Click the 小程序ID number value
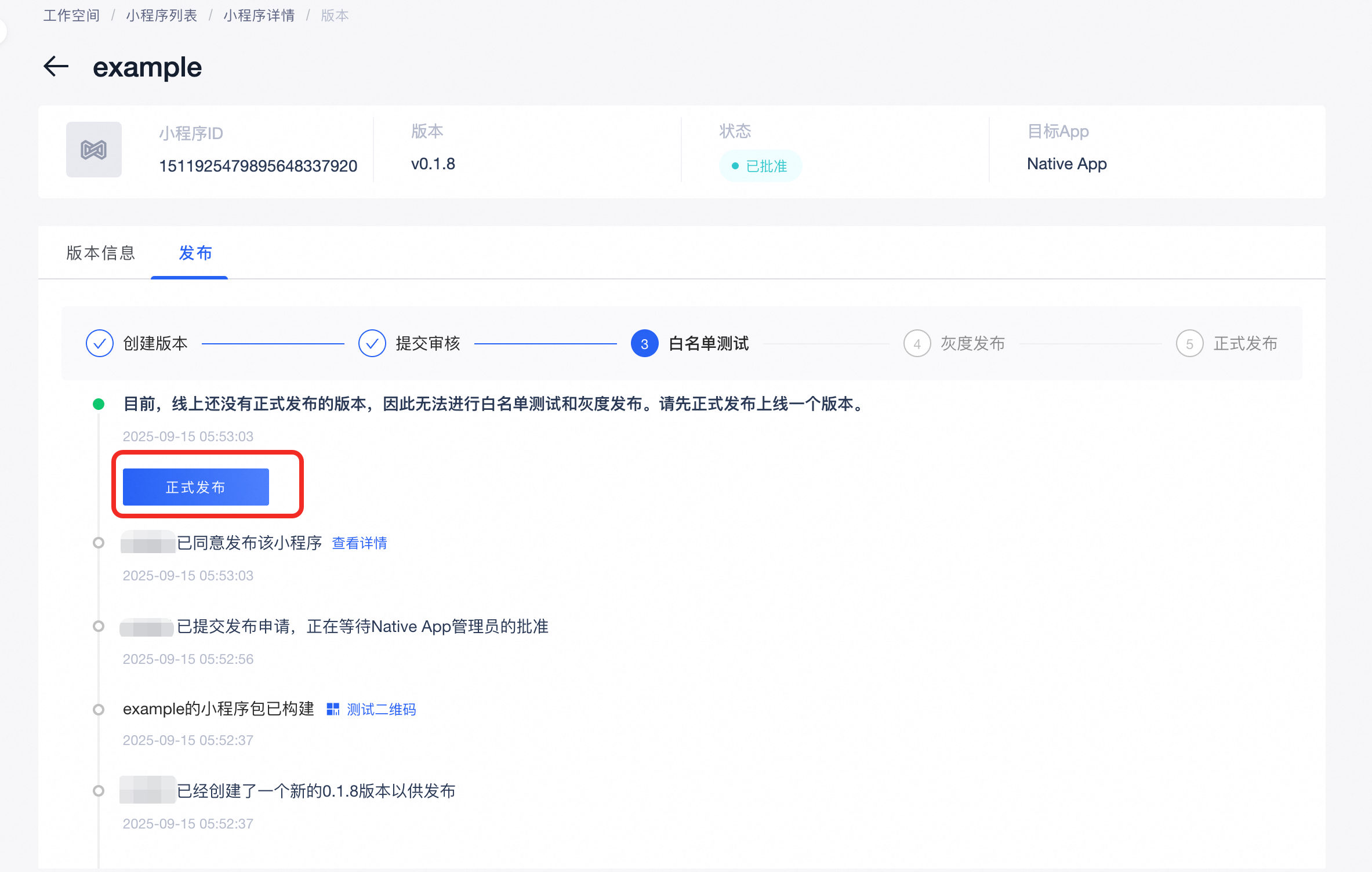Image resolution: width=1372 pixels, height=872 pixels. 258,166
